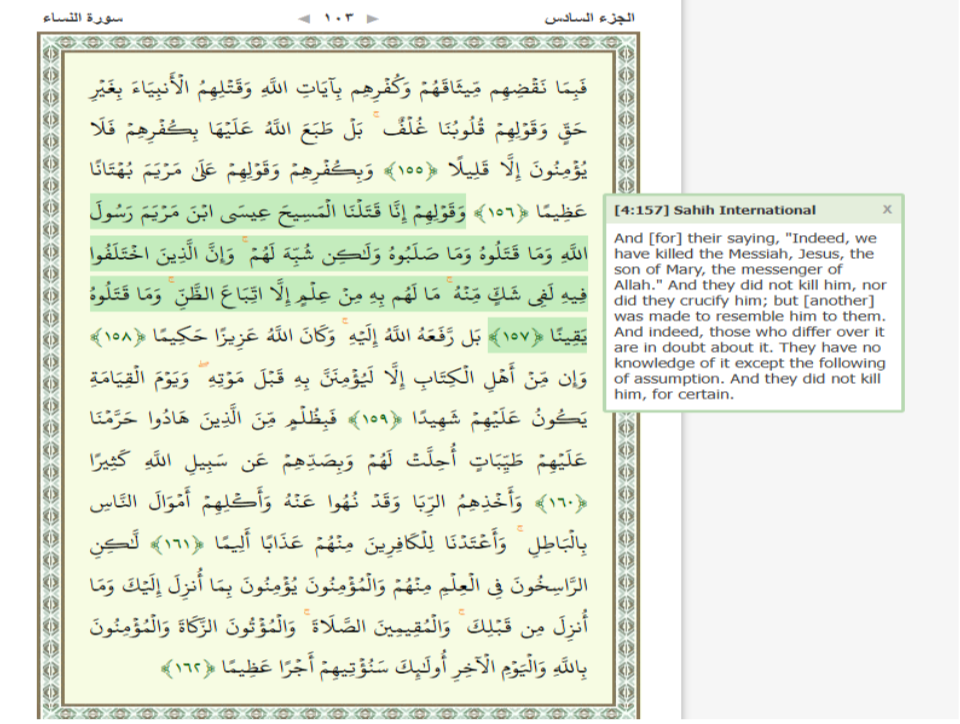
Task: Click the popup title "[4:157] Sahih International"
Action: [714, 210]
